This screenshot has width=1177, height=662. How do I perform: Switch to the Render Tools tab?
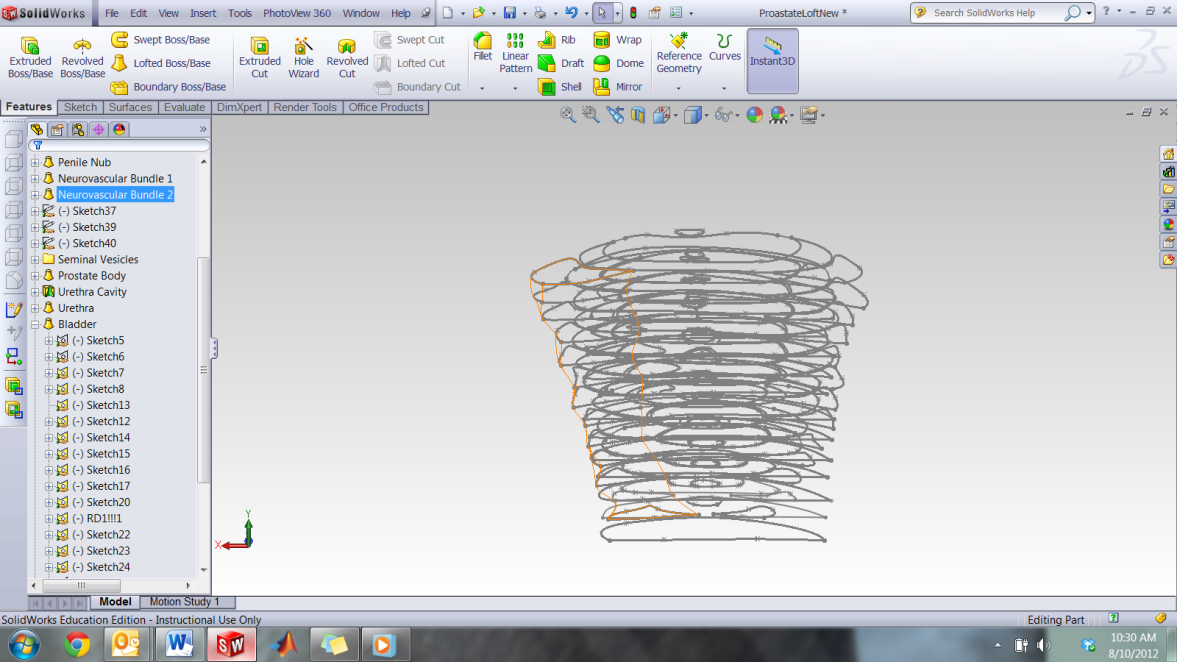tap(305, 107)
